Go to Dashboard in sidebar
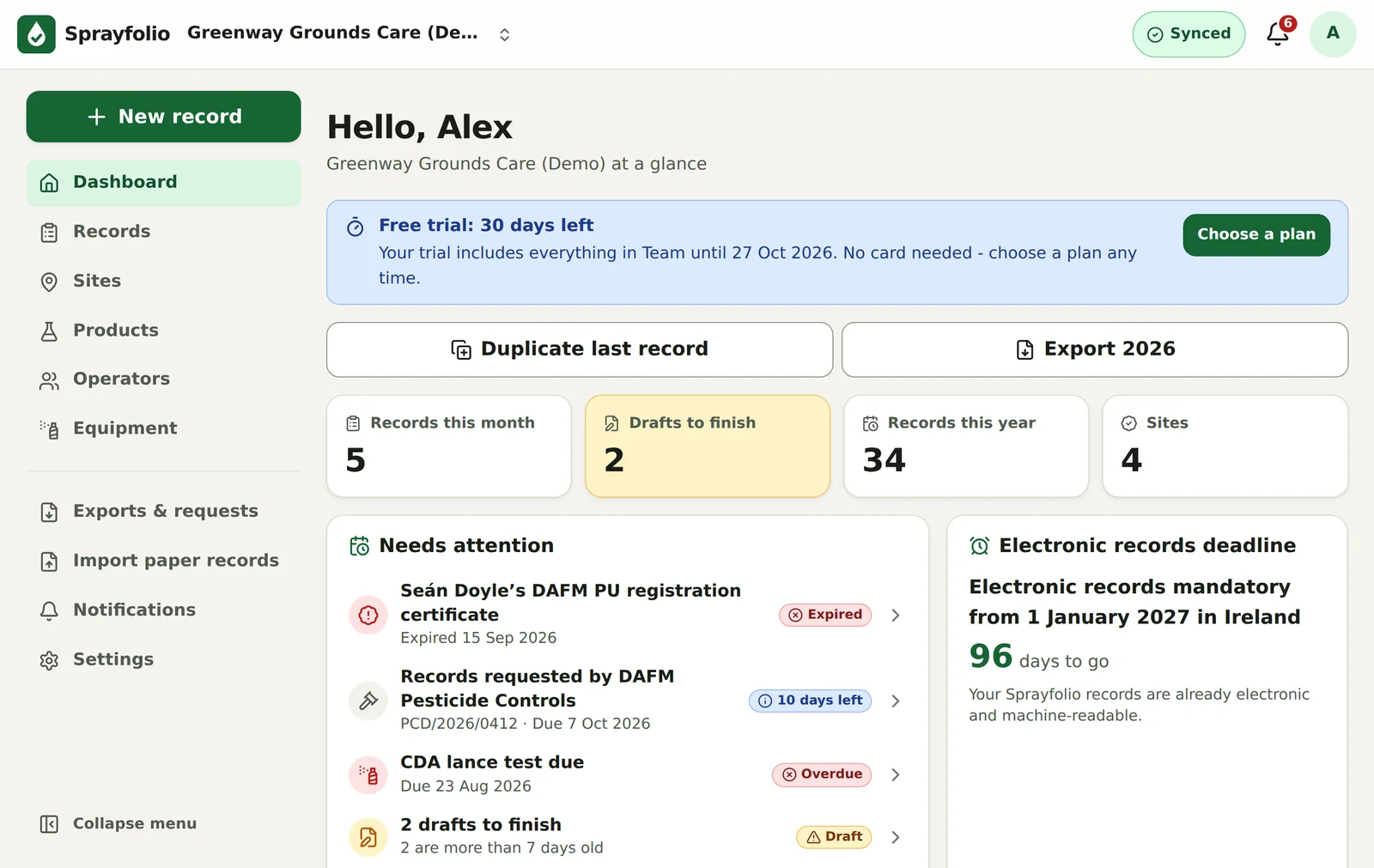 (163, 182)
